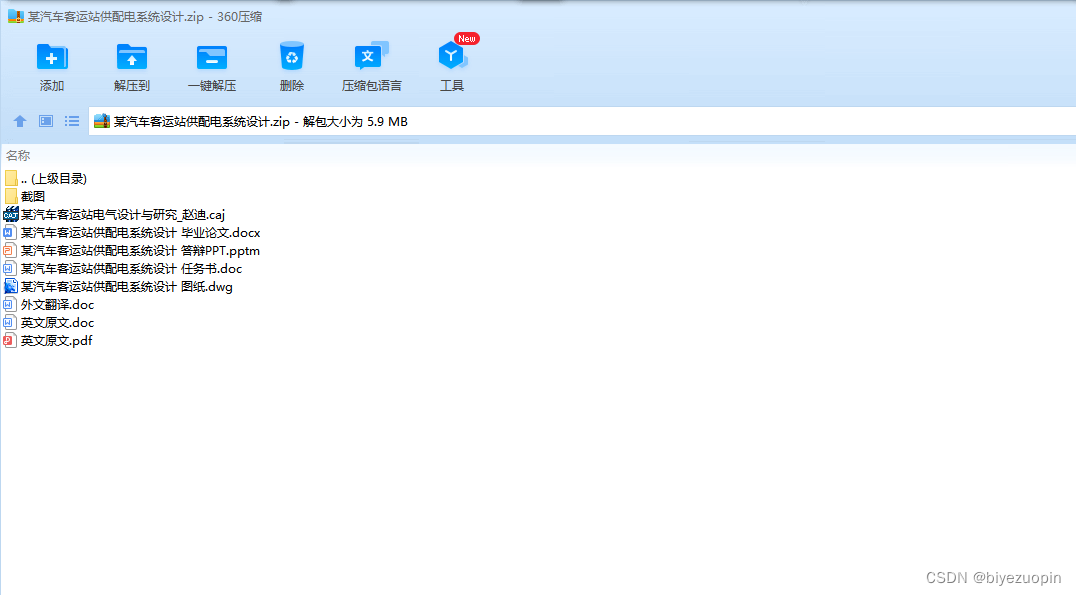The image size is (1076, 595).
Task: Click the 工具 text label
Action: pos(452,86)
